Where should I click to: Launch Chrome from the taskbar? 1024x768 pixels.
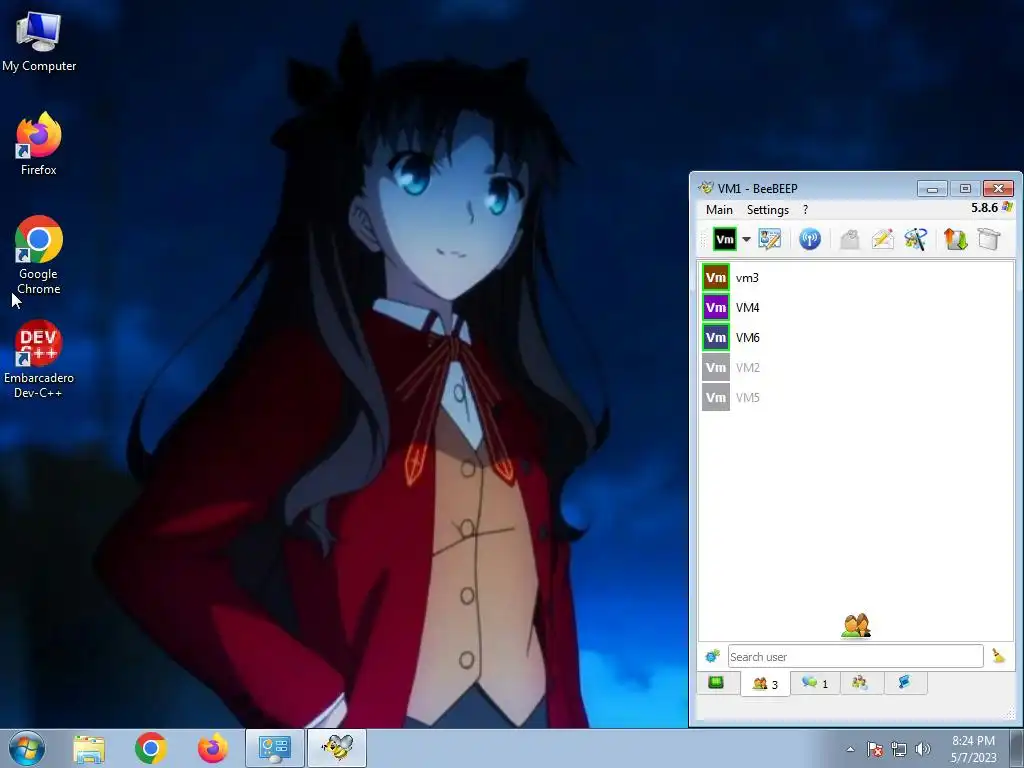point(151,748)
